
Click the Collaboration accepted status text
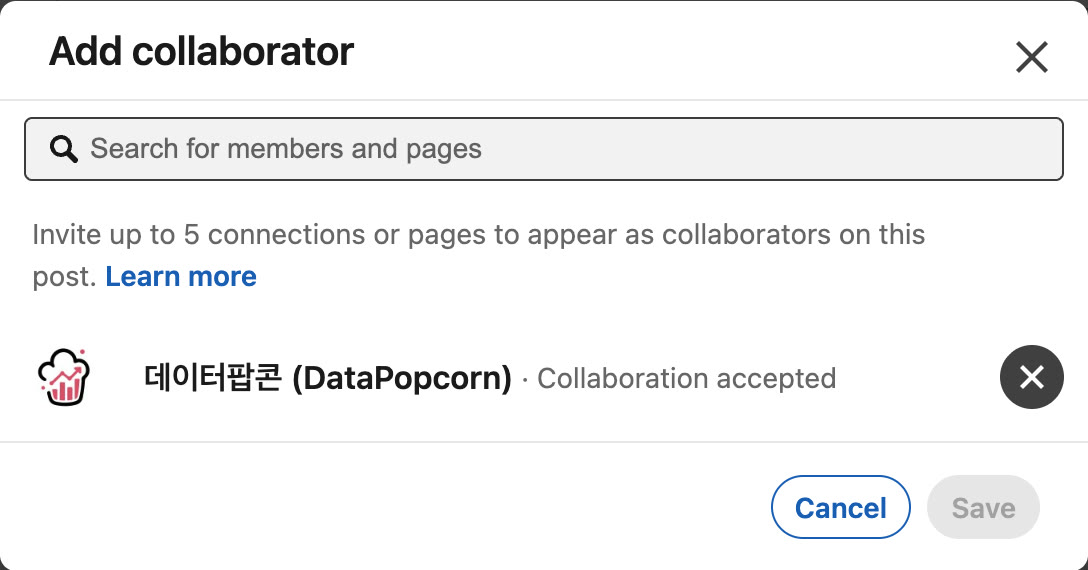click(x=686, y=378)
